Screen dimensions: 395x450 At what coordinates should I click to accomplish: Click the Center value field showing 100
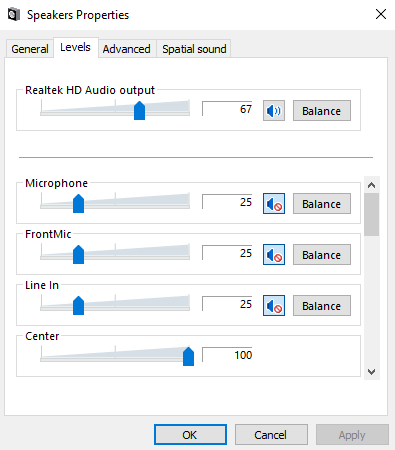pyautogui.click(x=227, y=355)
